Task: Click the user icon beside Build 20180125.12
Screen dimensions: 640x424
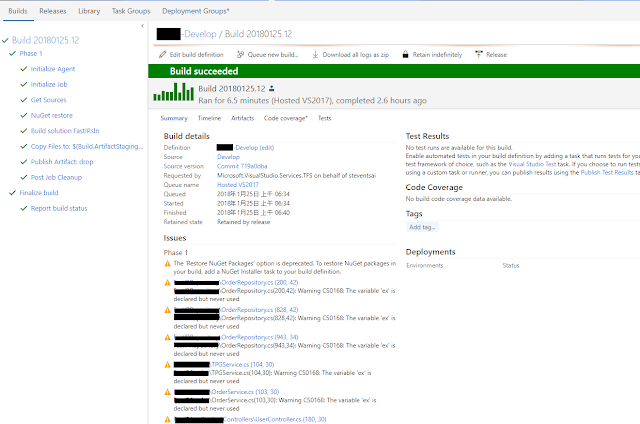Action: [272, 89]
